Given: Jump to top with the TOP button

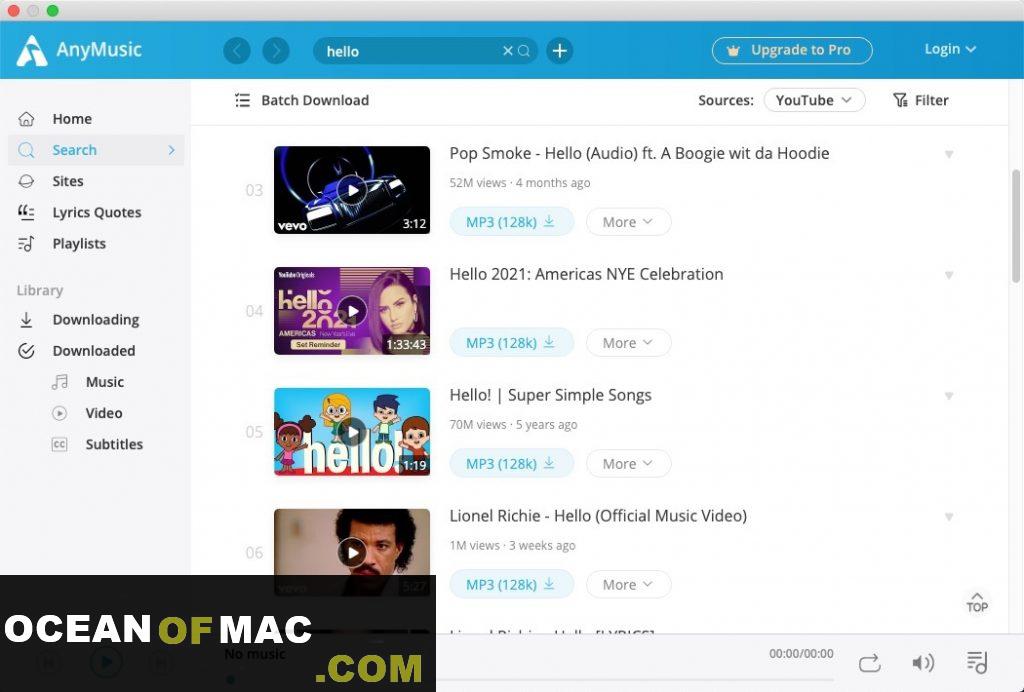Looking at the screenshot, I should pos(977,603).
